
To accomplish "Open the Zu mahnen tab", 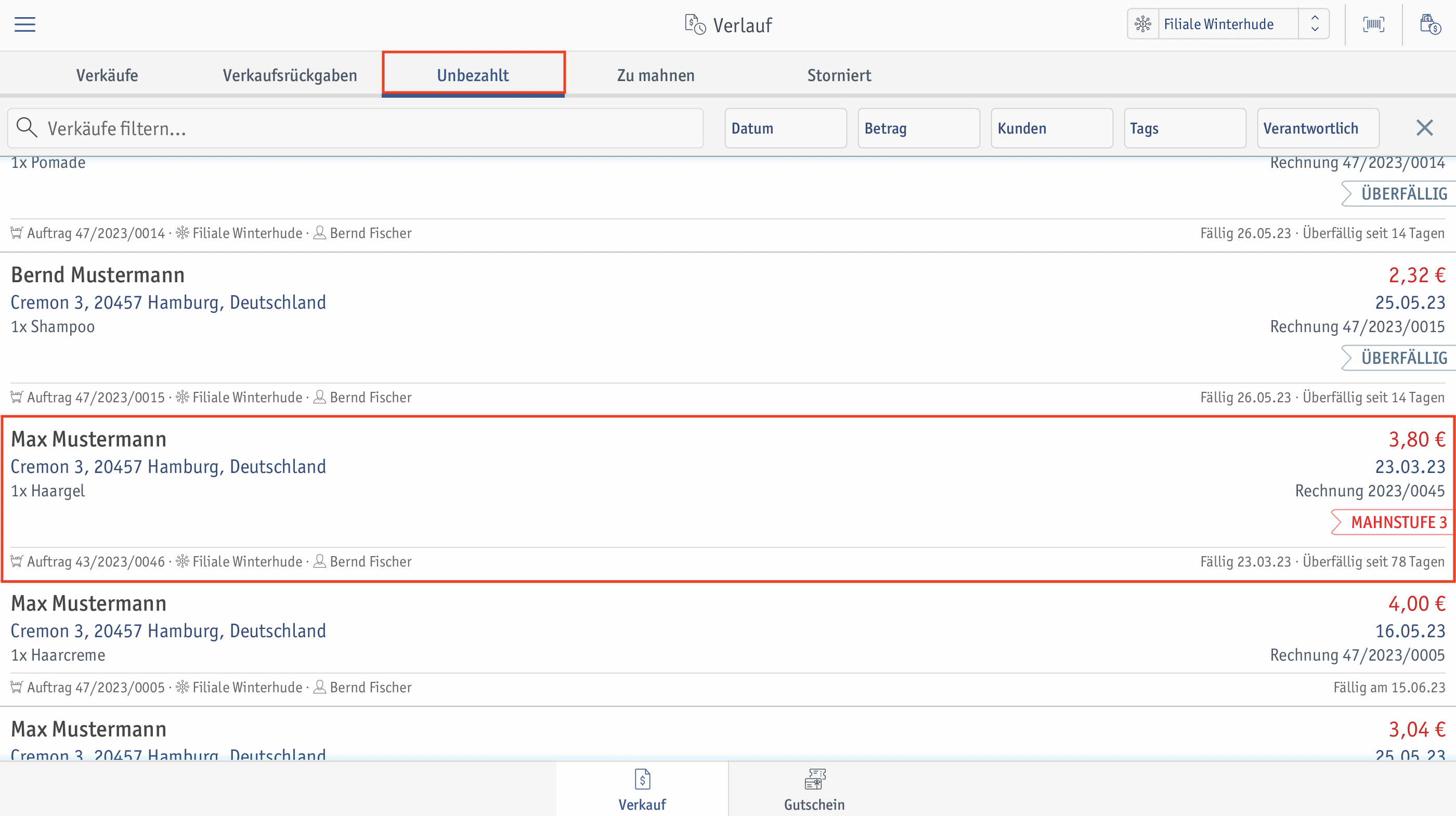I will coord(656,75).
